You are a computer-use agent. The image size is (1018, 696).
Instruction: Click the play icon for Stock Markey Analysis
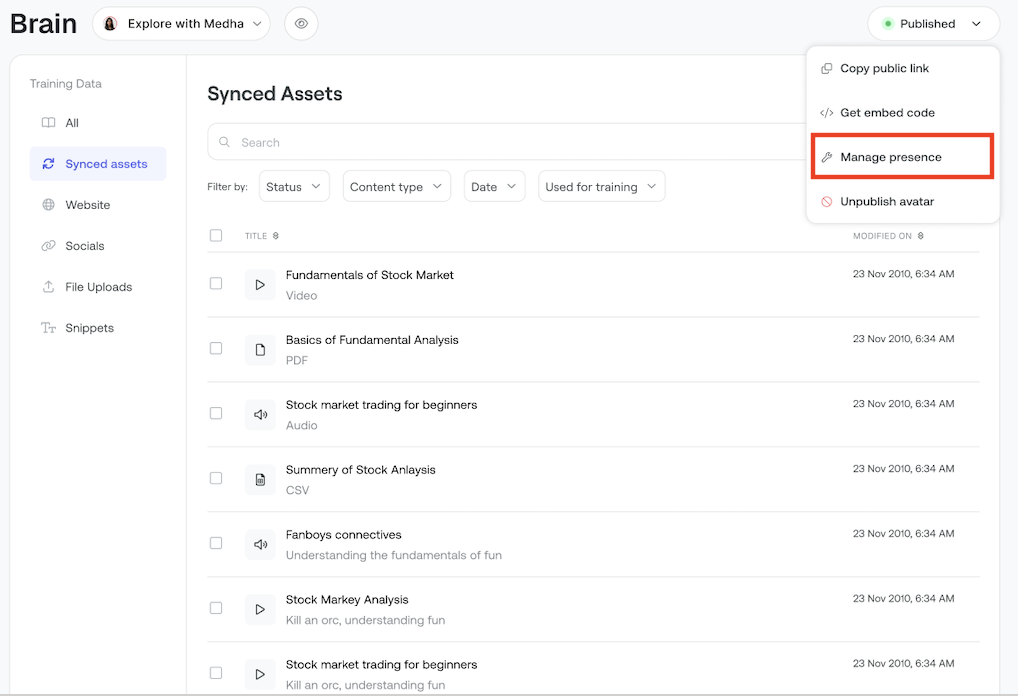click(260, 610)
